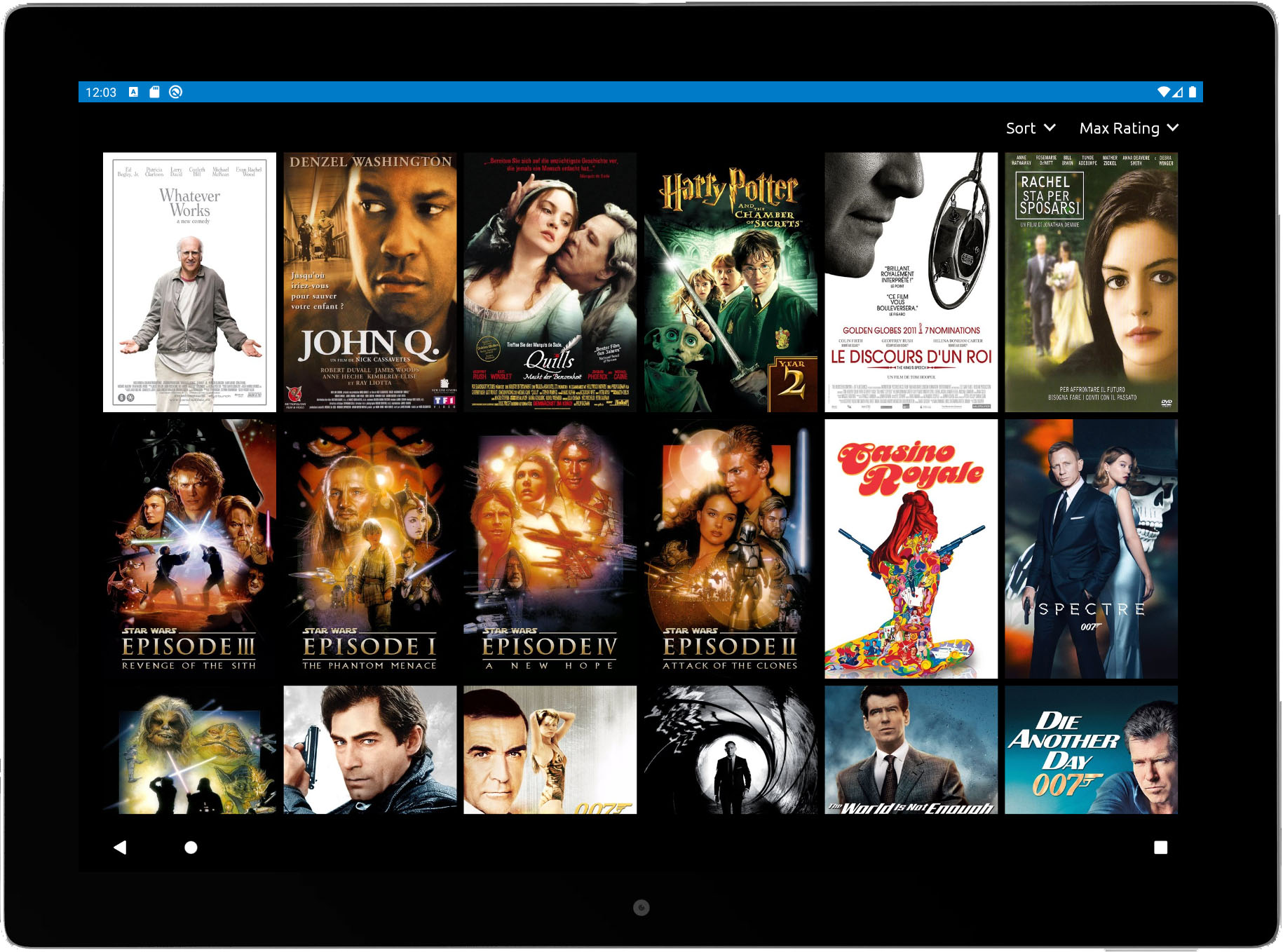The image size is (1283, 952).
Task: Tap the Android home circle button
Action: click(191, 848)
